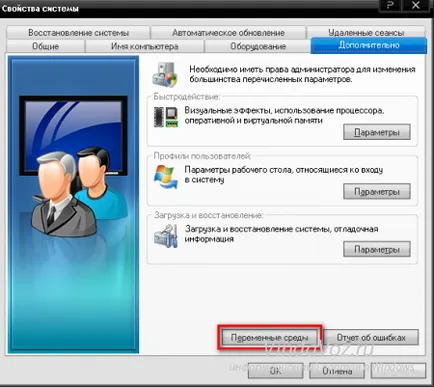Open the Автоматическое обновление tab
The height and width of the screenshot is (387, 434).
(228, 33)
